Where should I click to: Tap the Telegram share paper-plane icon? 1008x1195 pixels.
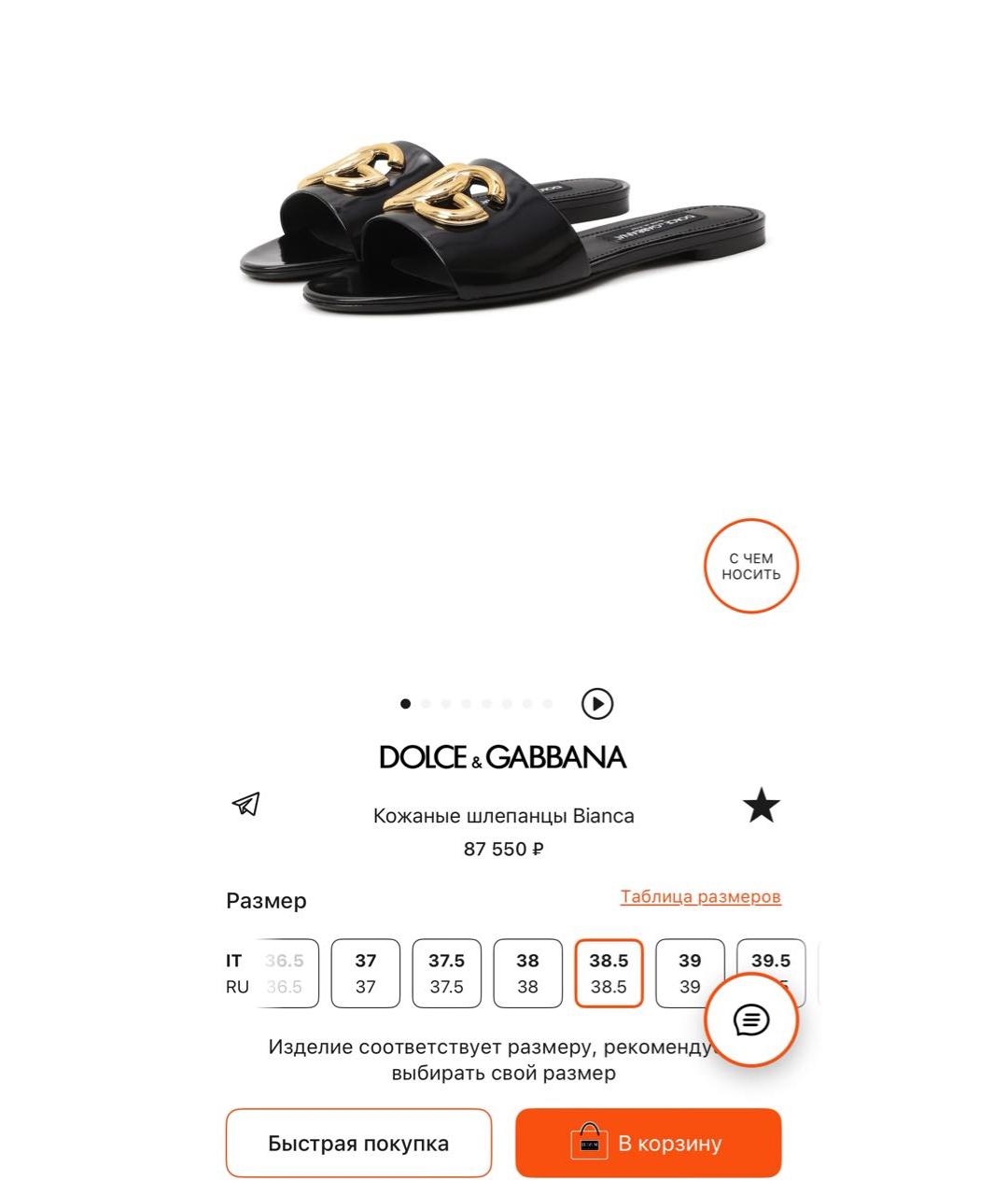pyautogui.click(x=245, y=804)
